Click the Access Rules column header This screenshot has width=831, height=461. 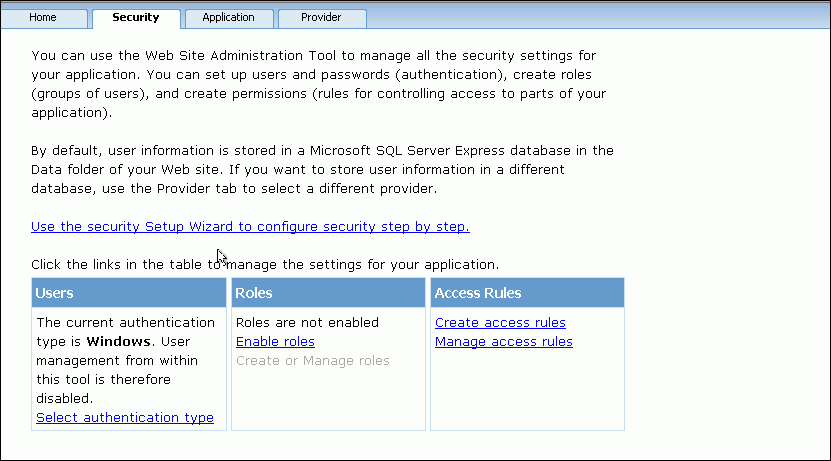click(527, 293)
